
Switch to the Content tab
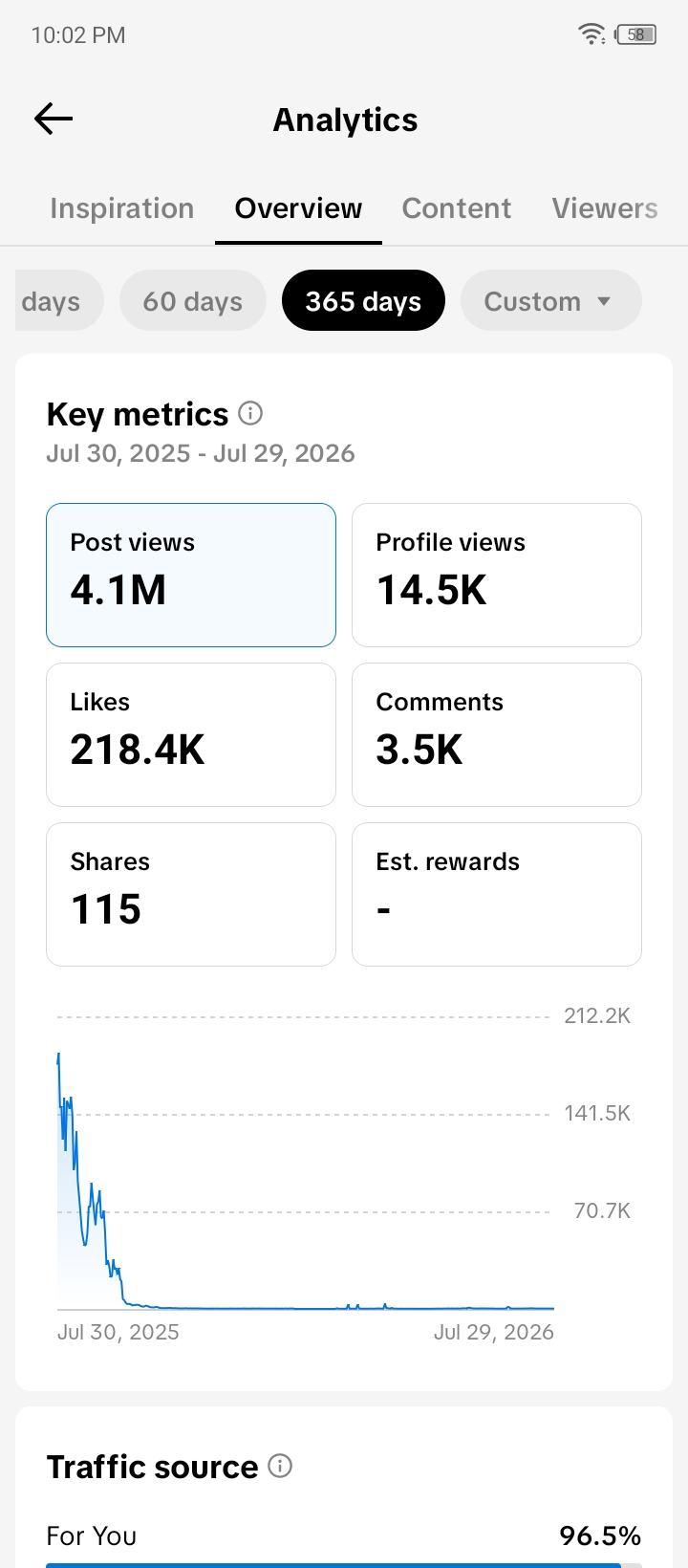click(457, 208)
